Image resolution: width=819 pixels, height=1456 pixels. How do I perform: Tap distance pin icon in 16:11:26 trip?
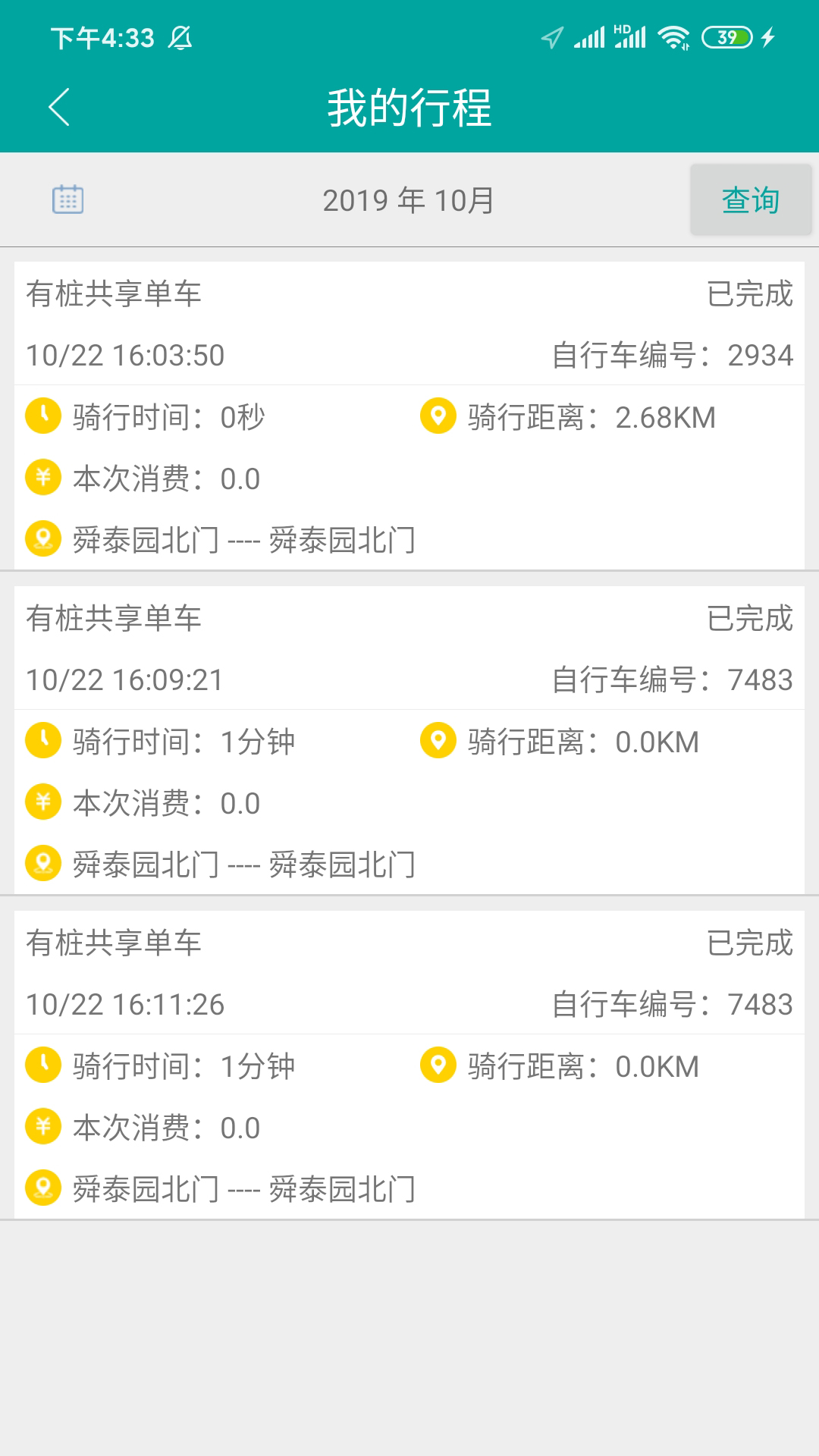coord(438,1065)
